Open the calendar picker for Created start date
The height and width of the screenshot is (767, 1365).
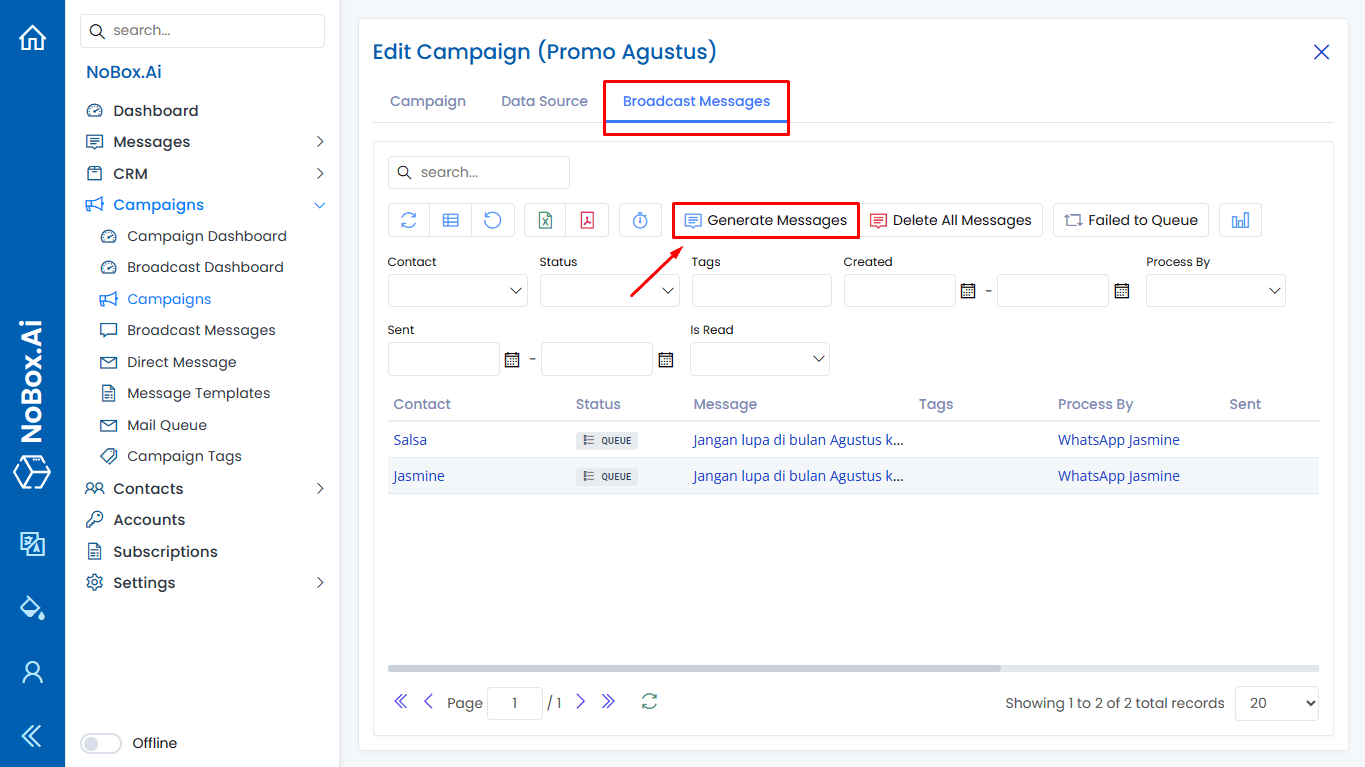968,290
